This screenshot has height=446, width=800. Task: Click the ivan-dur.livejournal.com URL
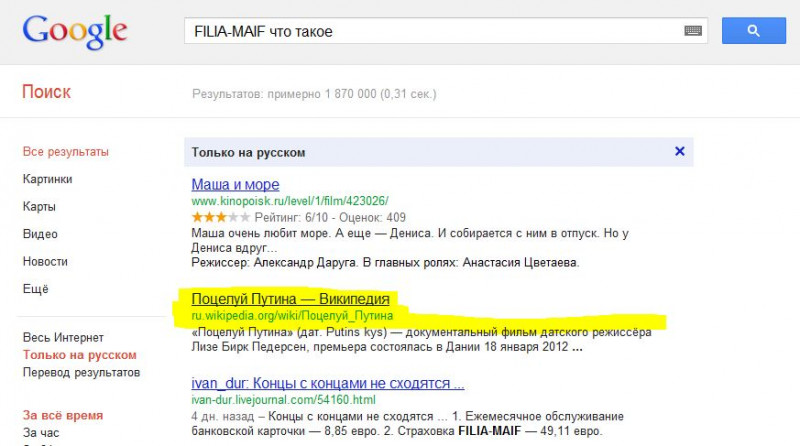pos(283,400)
